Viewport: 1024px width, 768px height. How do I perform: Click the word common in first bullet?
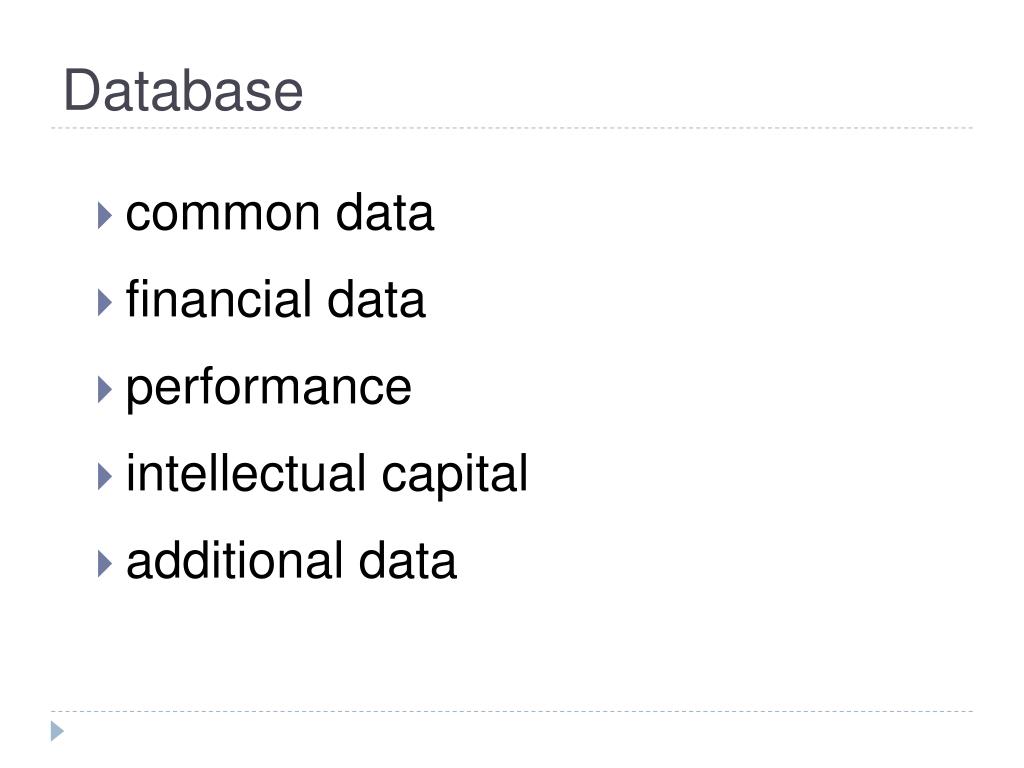pyautogui.click(x=223, y=215)
